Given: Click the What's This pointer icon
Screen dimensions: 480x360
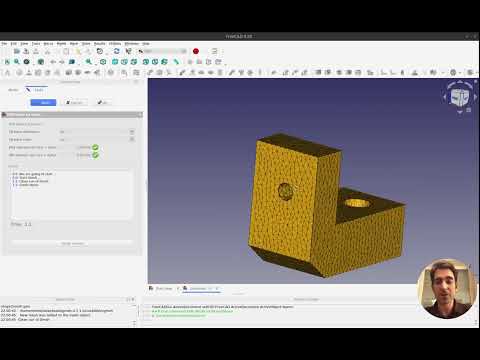Looking at the screenshot, I should pyautogui.click(x=128, y=51).
